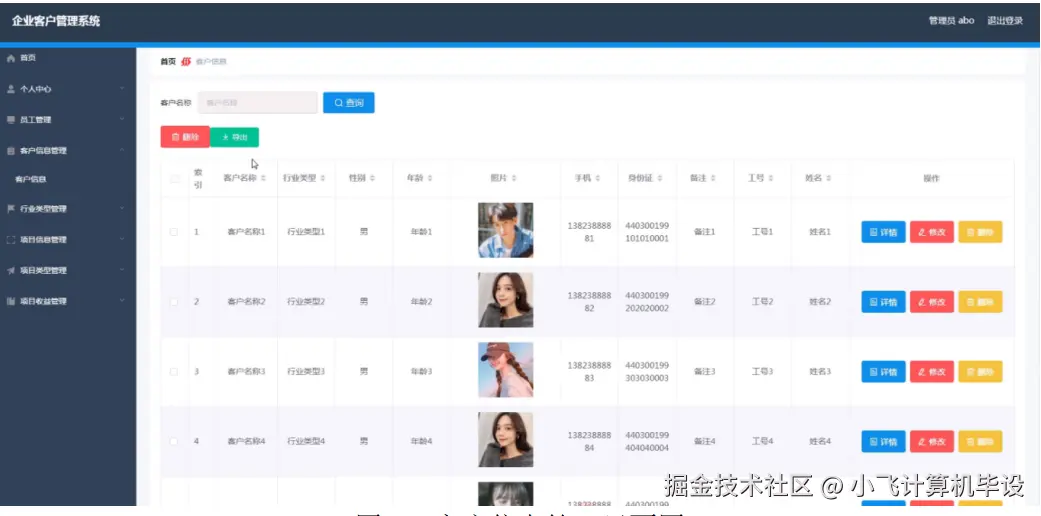Click the ID number 440300199303030003 cell

pos(647,371)
